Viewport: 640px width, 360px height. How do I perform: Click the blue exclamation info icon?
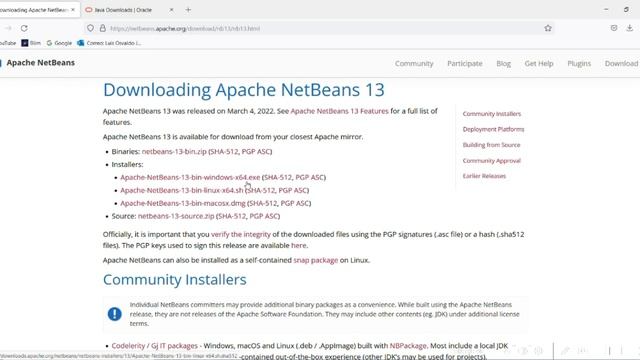click(115, 314)
